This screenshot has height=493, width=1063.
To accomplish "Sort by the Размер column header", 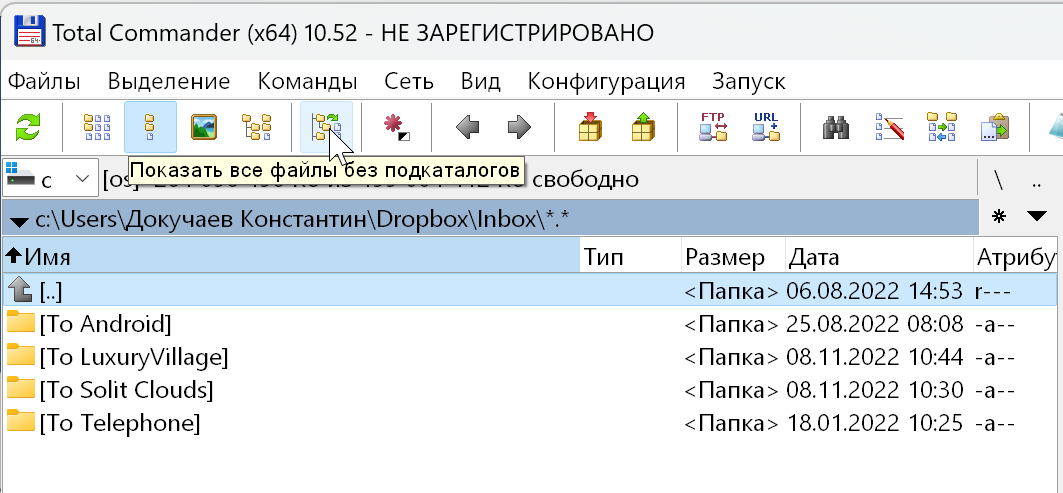I will coord(734,256).
